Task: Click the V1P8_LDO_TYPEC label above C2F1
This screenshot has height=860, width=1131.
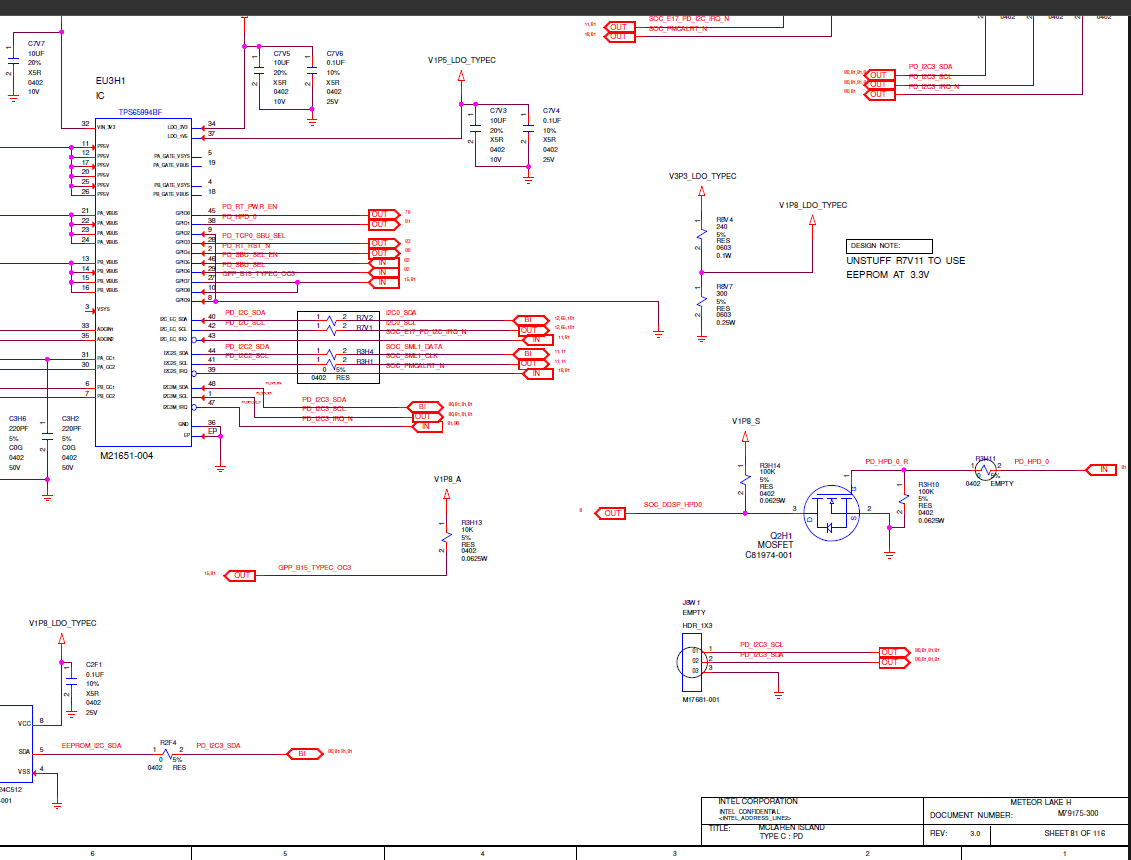Action: pyautogui.click(x=63, y=623)
